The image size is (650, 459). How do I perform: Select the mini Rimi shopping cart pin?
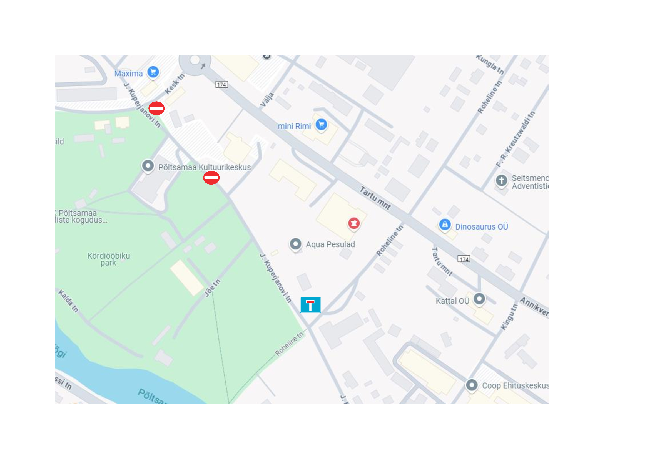point(321,124)
